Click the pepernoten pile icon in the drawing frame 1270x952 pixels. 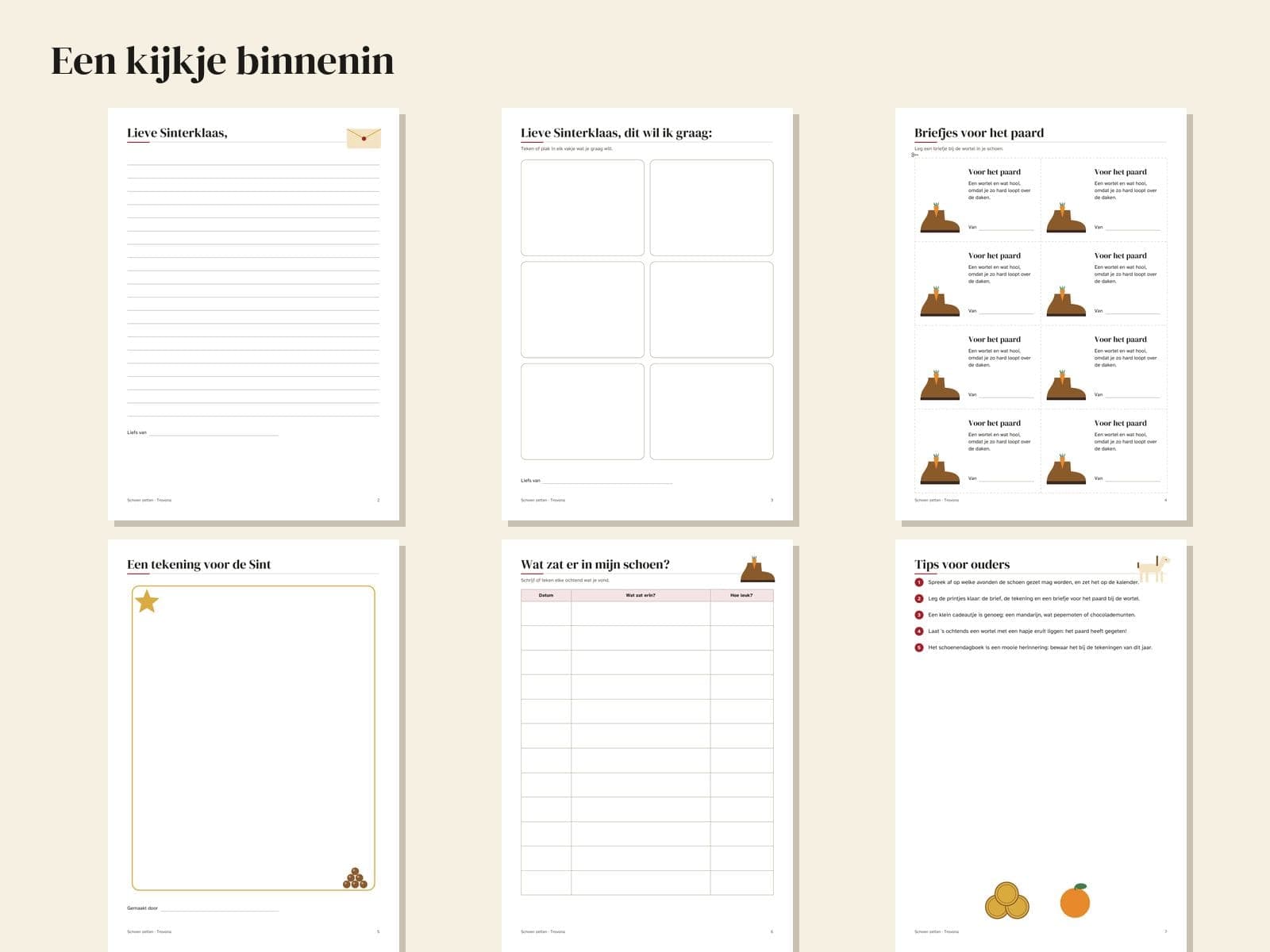[x=355, y=877]
